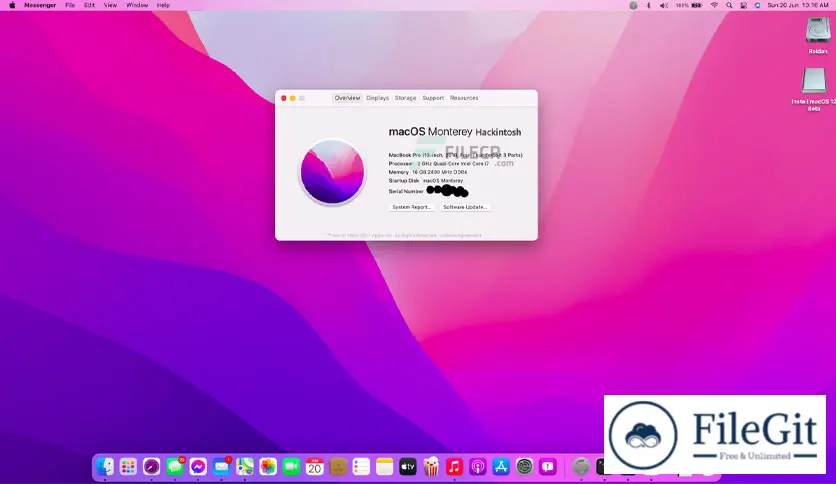The image size is (836, 484).
Task: Open Photos app in the dock
Action: pos(268,467)
